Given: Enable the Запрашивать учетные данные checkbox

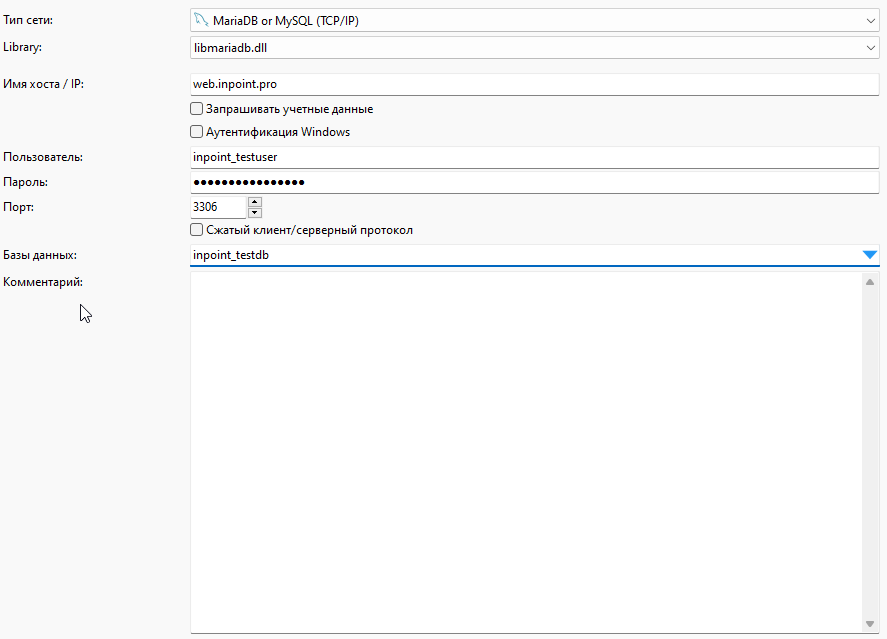Looking at the screenshot, I should (x=197, y=109).
